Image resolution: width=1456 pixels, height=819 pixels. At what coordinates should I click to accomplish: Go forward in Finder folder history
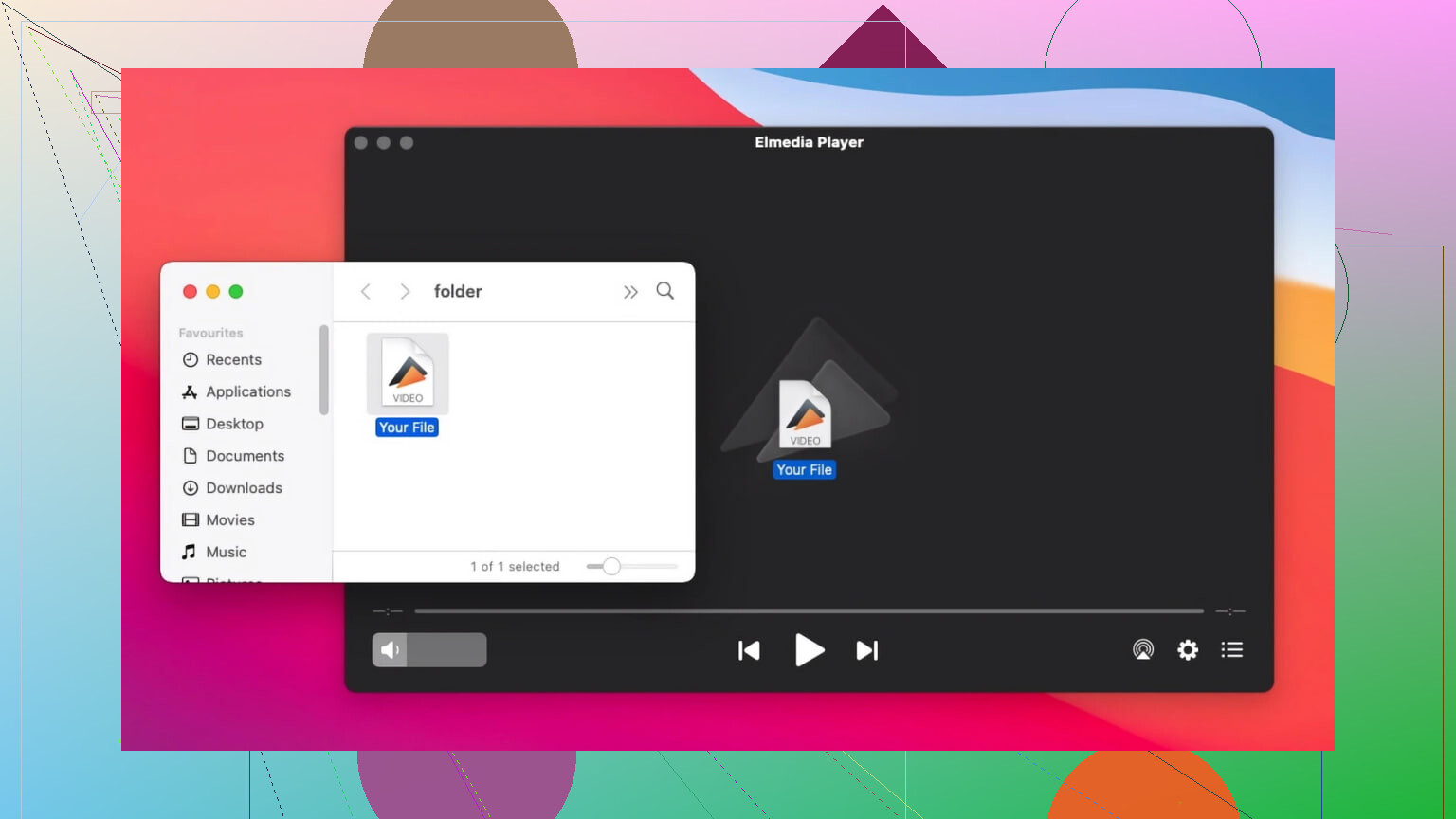tap(405, 292)
